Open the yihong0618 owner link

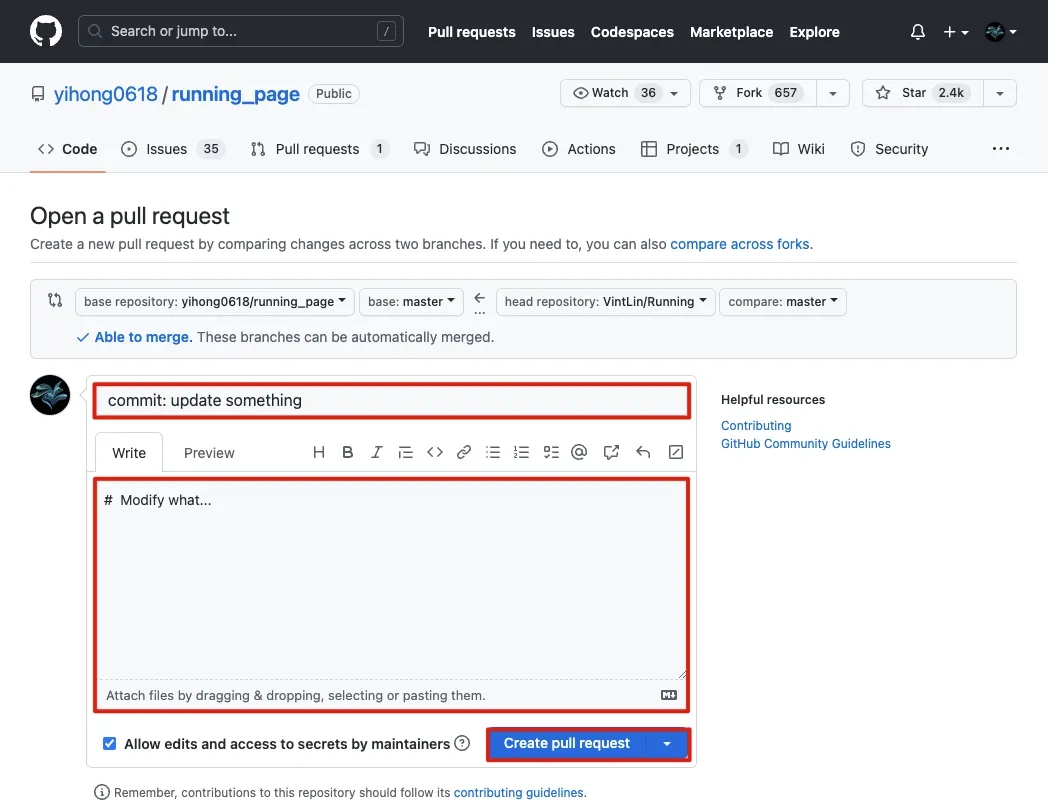pyautogui.click(x=106, y=94)
